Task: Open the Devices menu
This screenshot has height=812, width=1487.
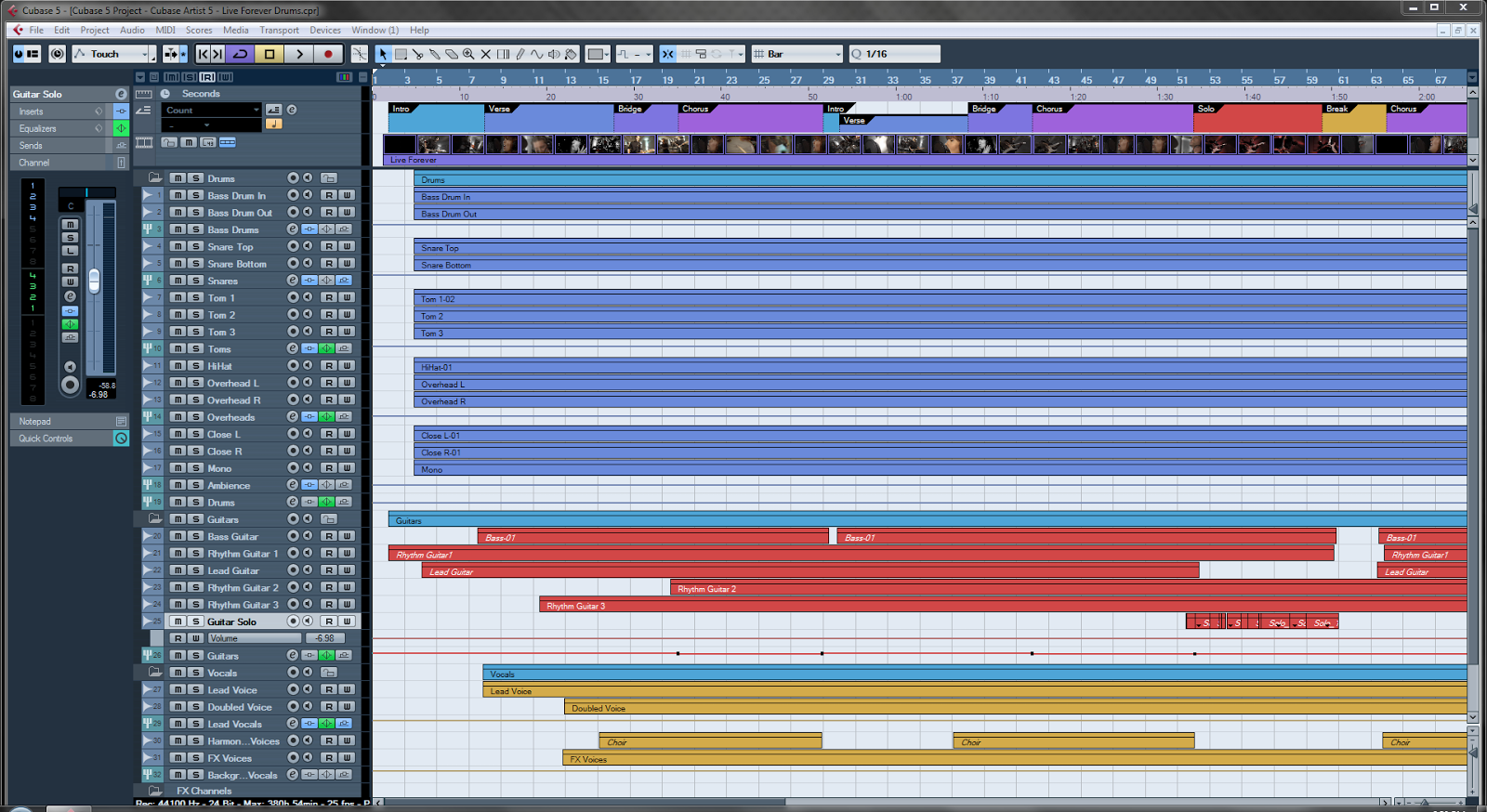Action: (x=325, y=30)
